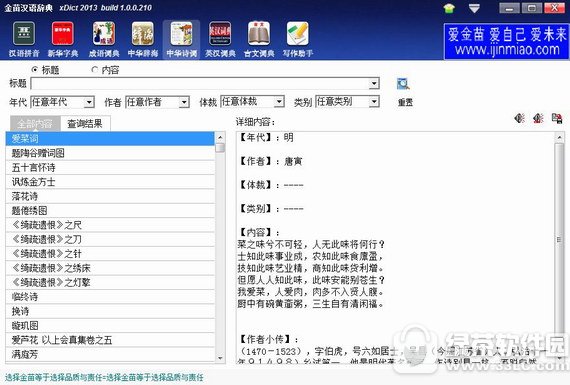The width and height of the screenshot is (570, 385).
Task: Open the 中华辞海 module
Action: 142,40
